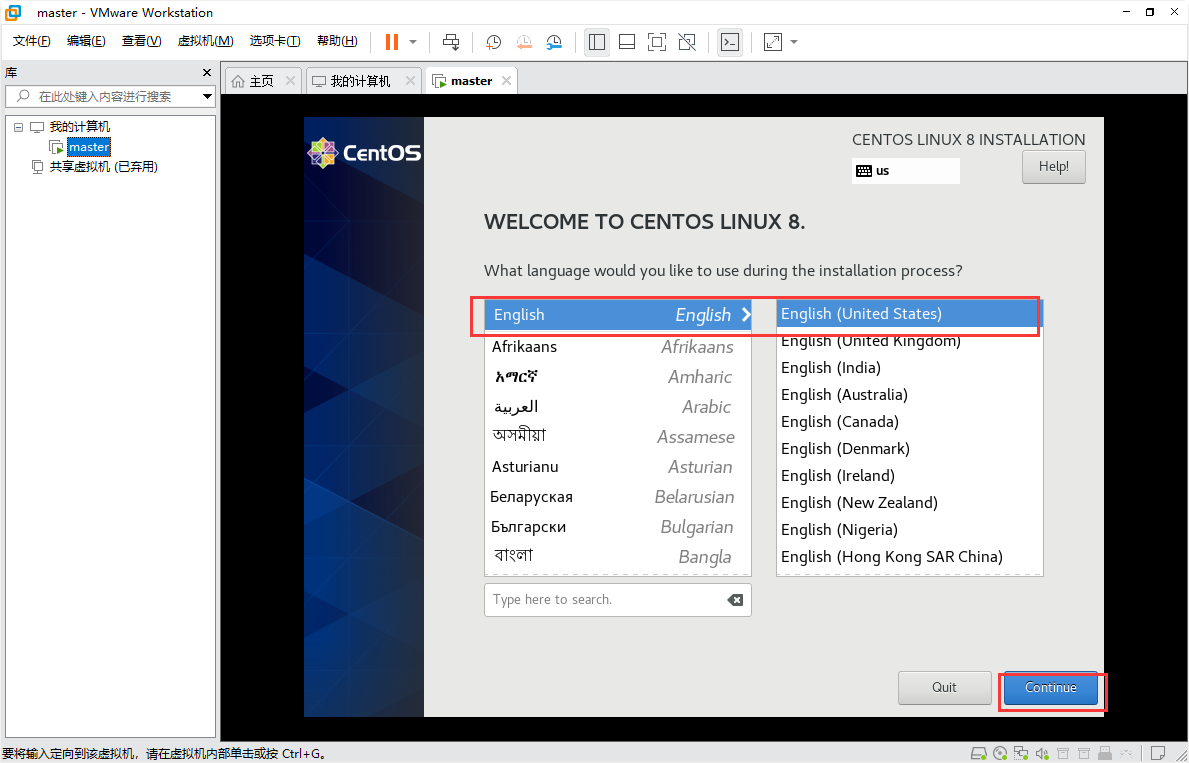Viewport: 1189px width, 763px height.
Task: Click the us keyboard layout indicator
Action: pyautogui.click(x=905, y=171)
